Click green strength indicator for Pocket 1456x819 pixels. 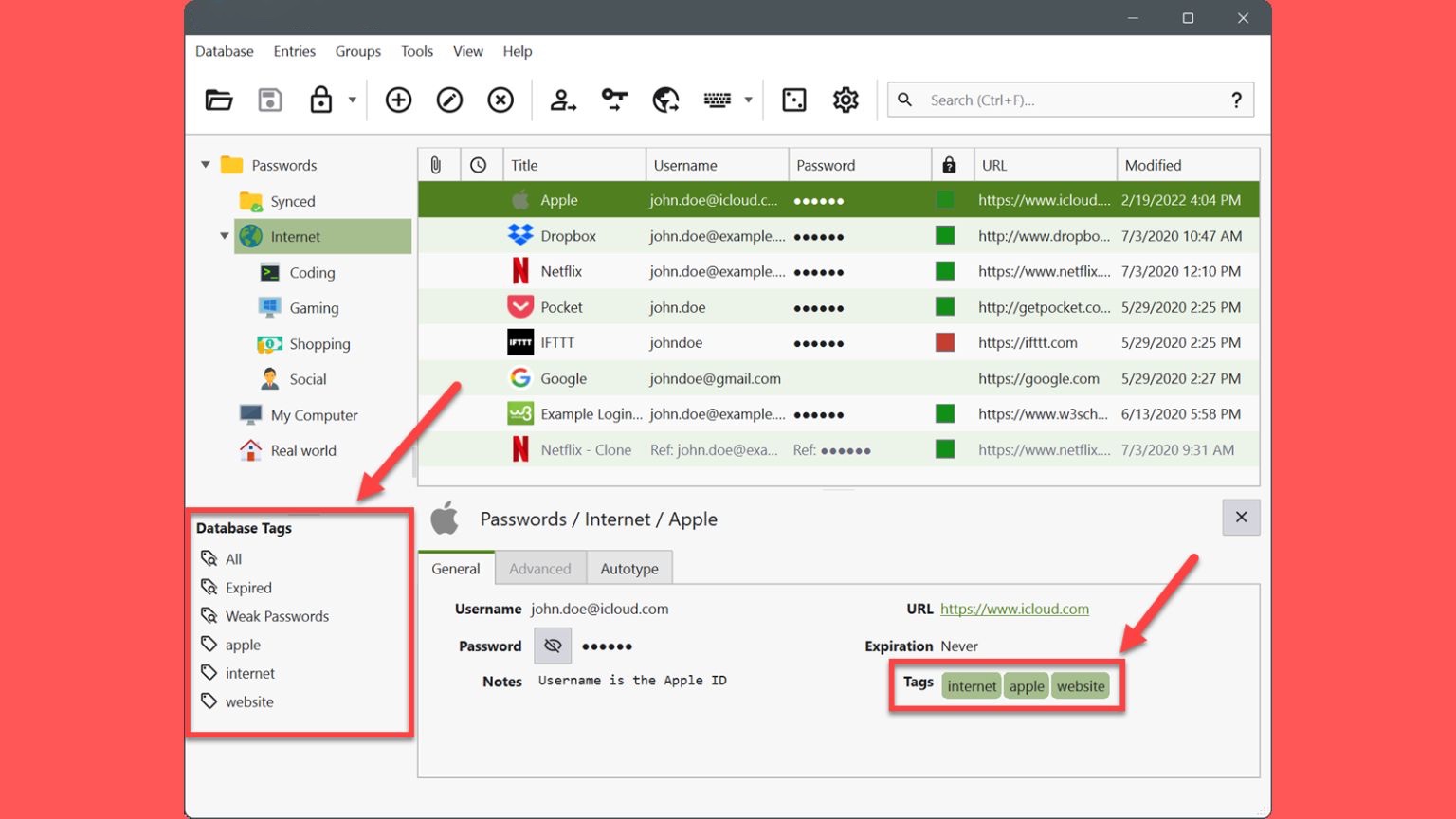tap(945, 306)
